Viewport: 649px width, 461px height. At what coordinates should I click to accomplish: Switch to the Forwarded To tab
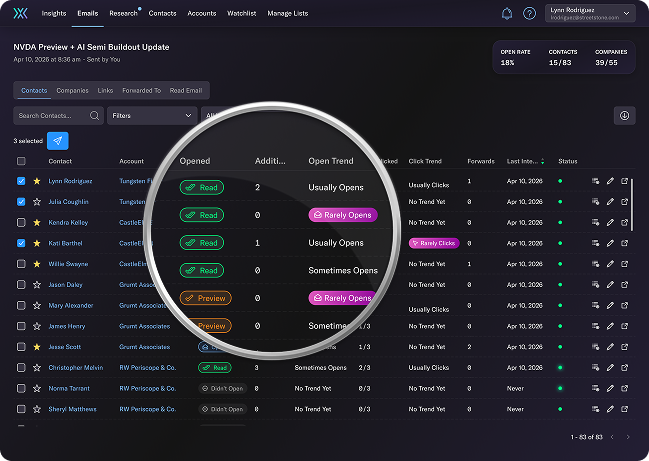click(142, 90)
